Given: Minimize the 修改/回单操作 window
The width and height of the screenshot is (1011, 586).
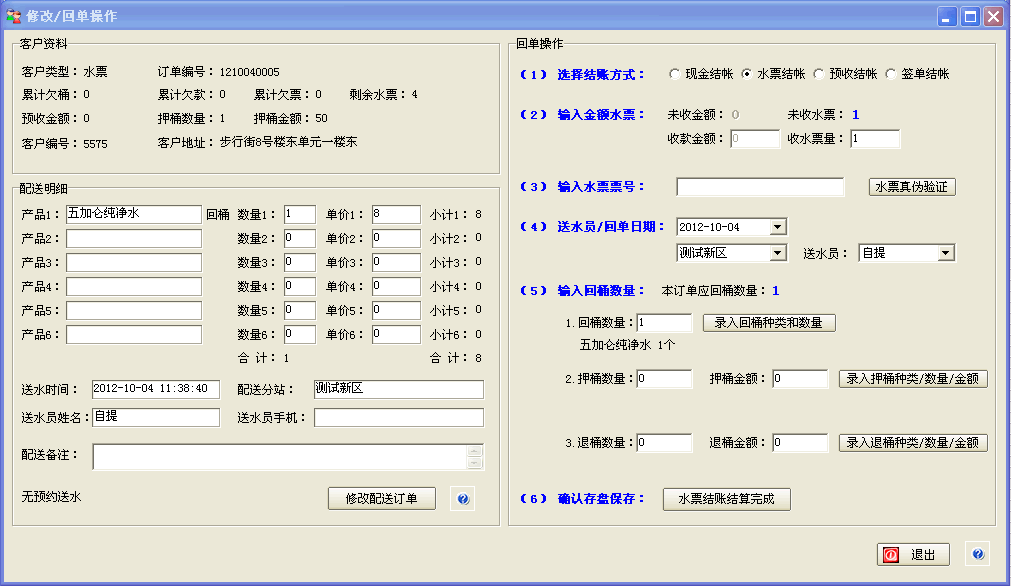Looking at the screenshot, I should coord(947,16).
